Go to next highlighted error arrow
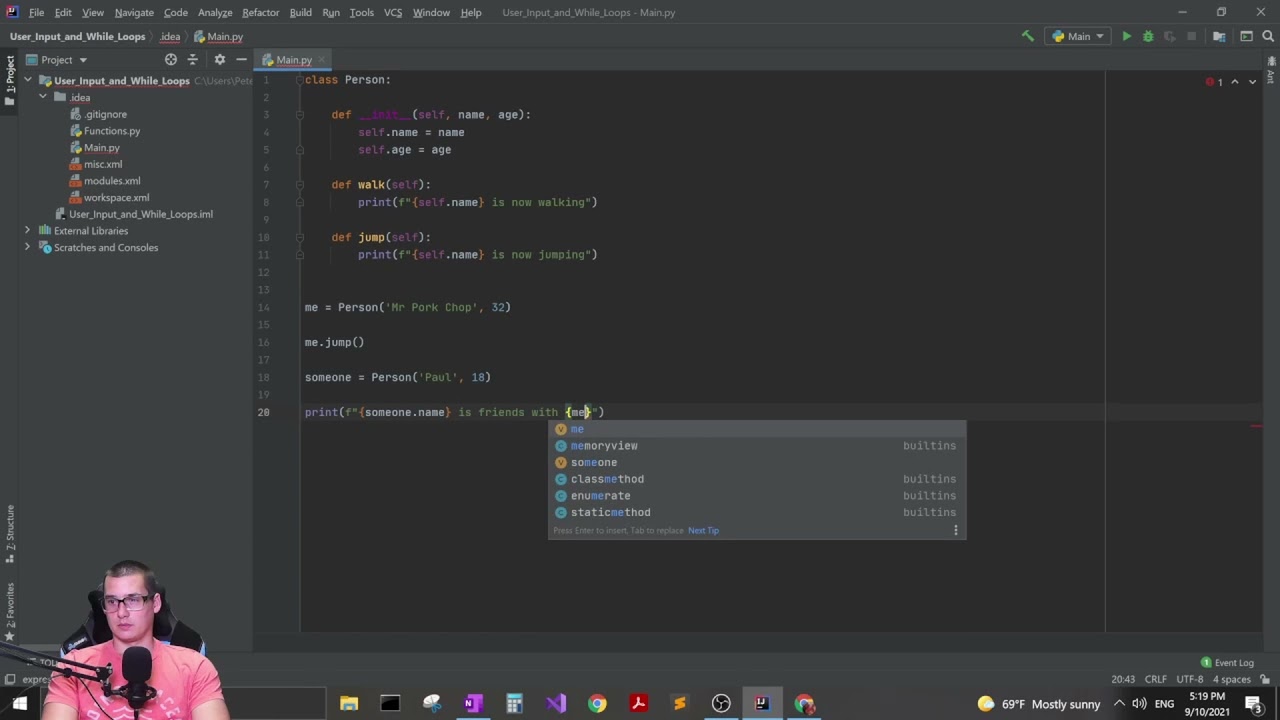The width and height of the screenshot is (1280, 720). coord(1252,81)
